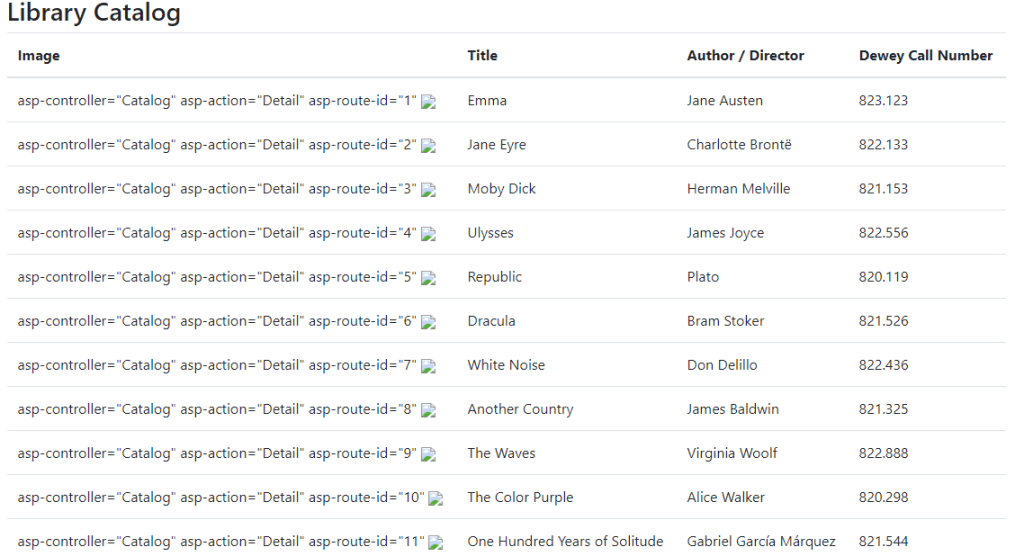Select call number 823.123 in Emma row
1024x556 pixels.
click(x=883, y=100)
